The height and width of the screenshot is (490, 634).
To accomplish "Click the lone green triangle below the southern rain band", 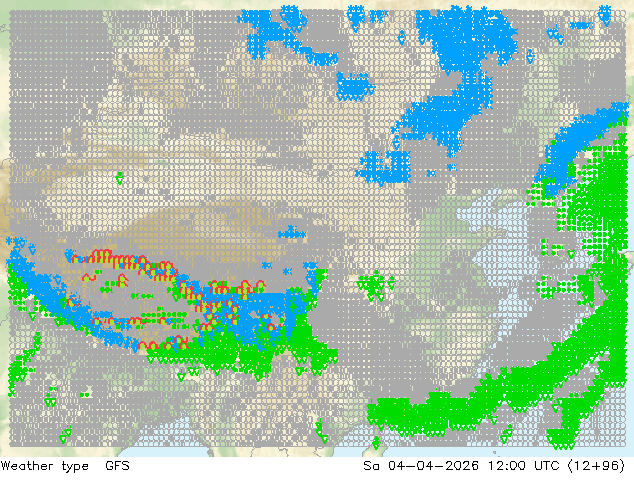I will click(182, 377).
